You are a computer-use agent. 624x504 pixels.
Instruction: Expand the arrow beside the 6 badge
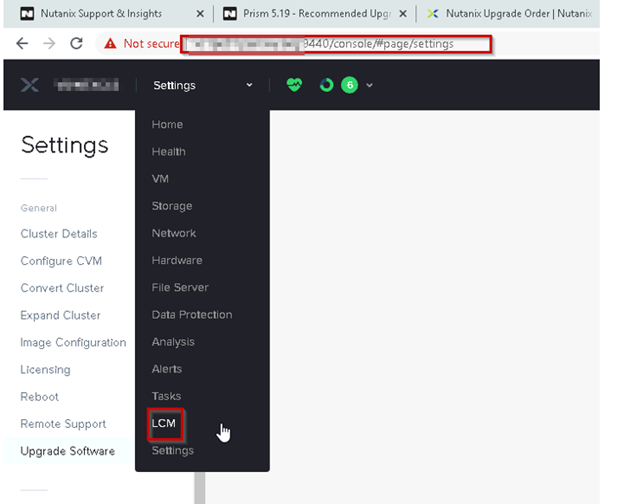pos(369,85)
